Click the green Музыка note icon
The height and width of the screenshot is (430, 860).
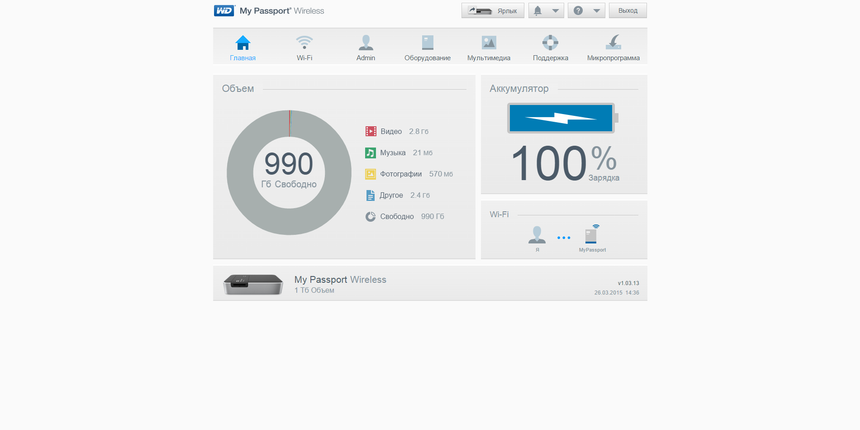[371, 152]
